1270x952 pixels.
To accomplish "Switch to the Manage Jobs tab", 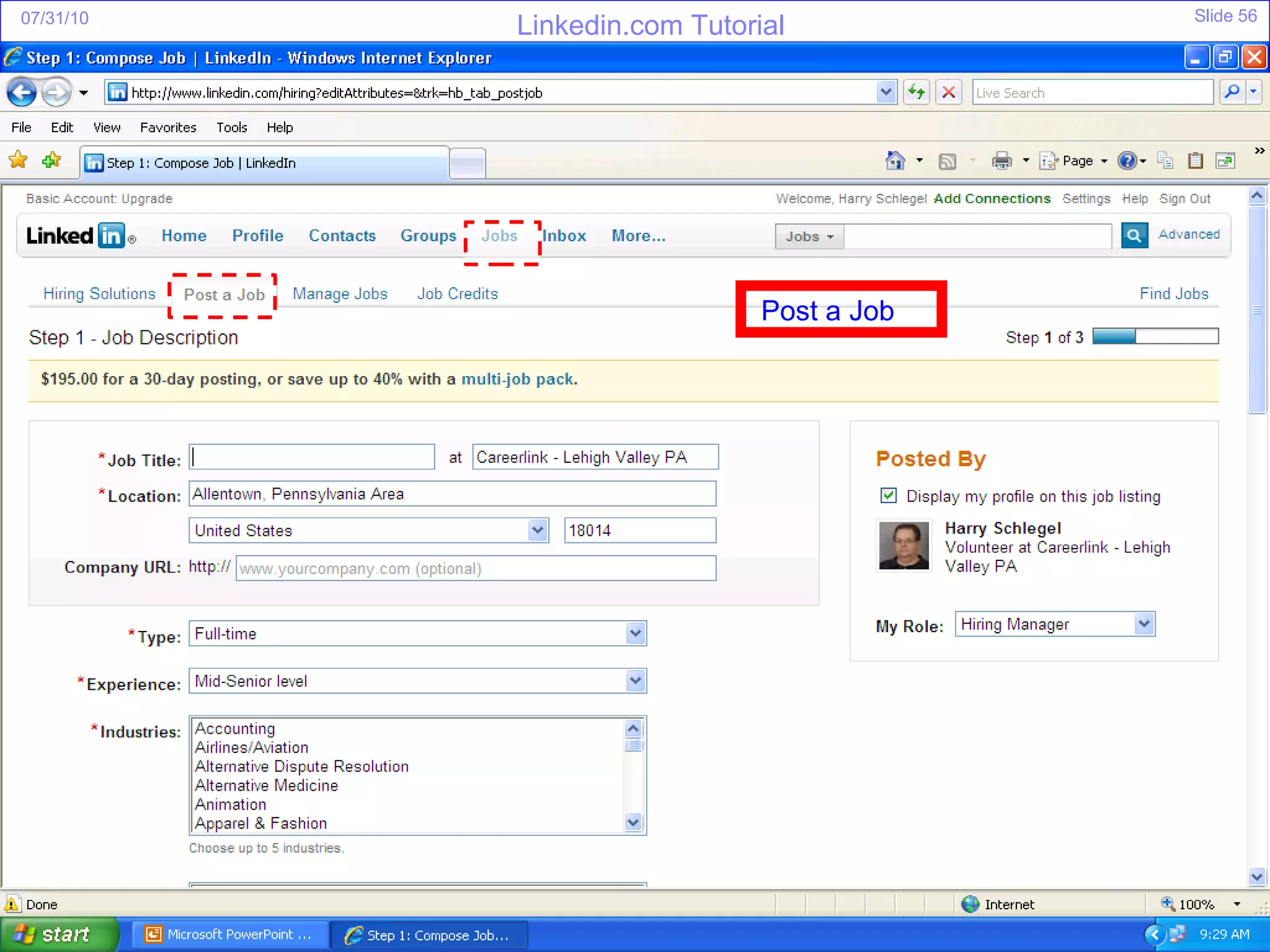I will (x=340, y=294).
